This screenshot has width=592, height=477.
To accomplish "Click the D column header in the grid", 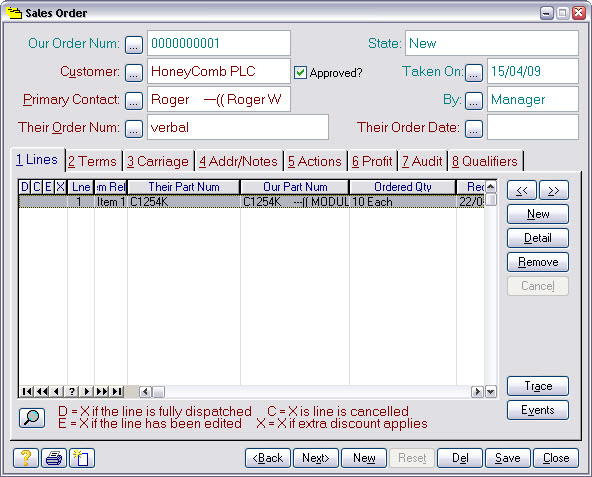I will [25, 187].
